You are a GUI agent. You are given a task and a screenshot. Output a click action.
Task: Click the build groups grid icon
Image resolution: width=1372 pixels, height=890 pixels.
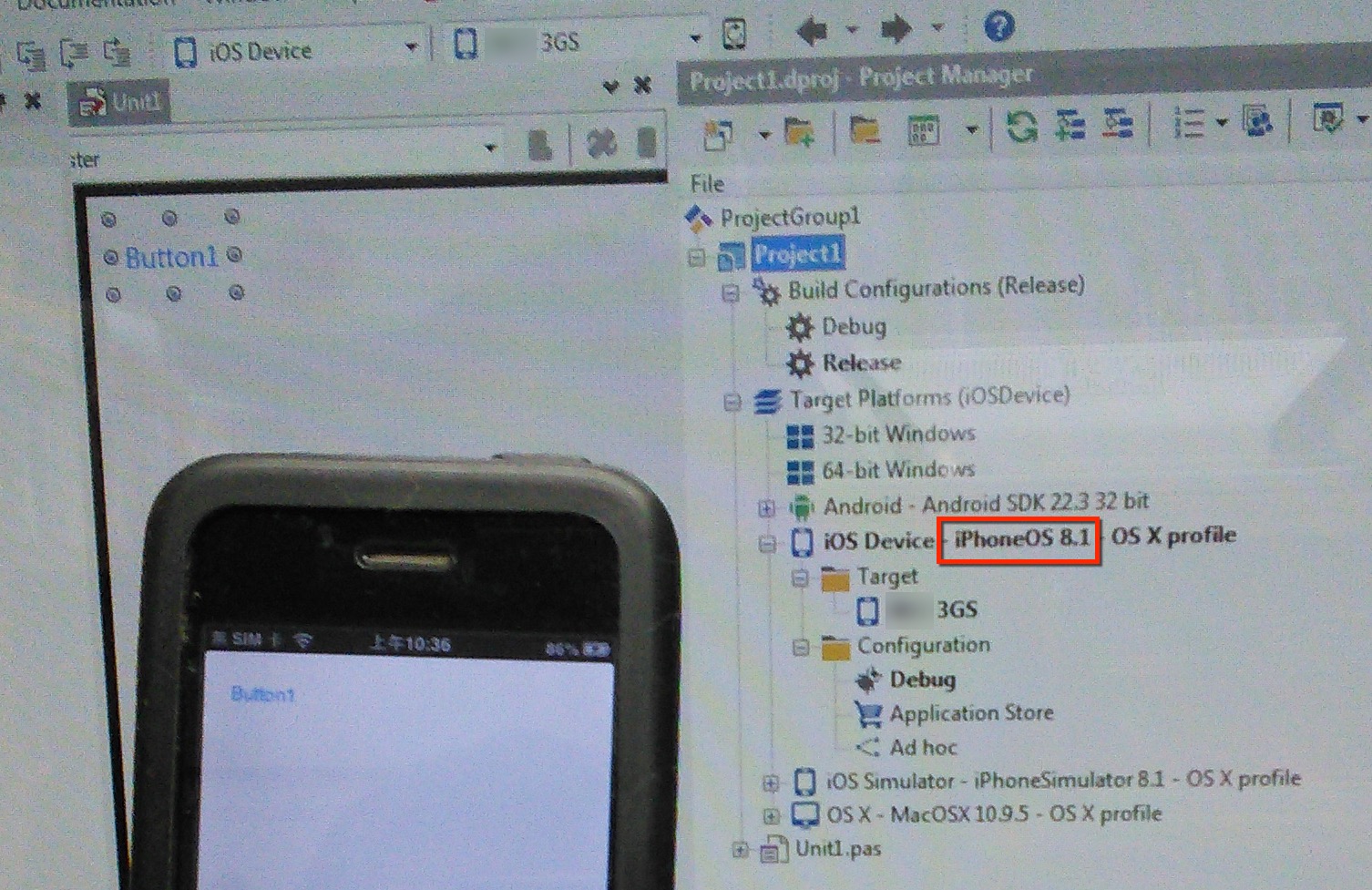tap(925, 129)
